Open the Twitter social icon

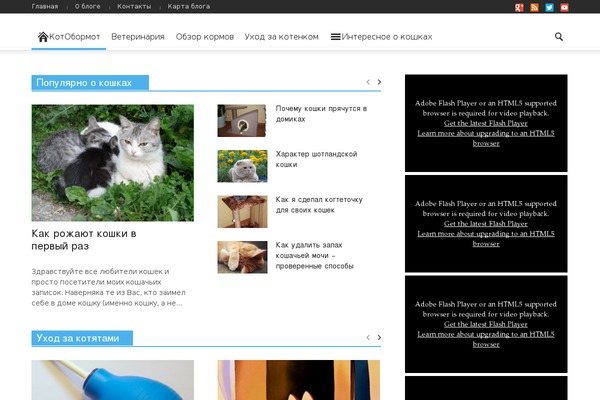[x=549, y=7]
